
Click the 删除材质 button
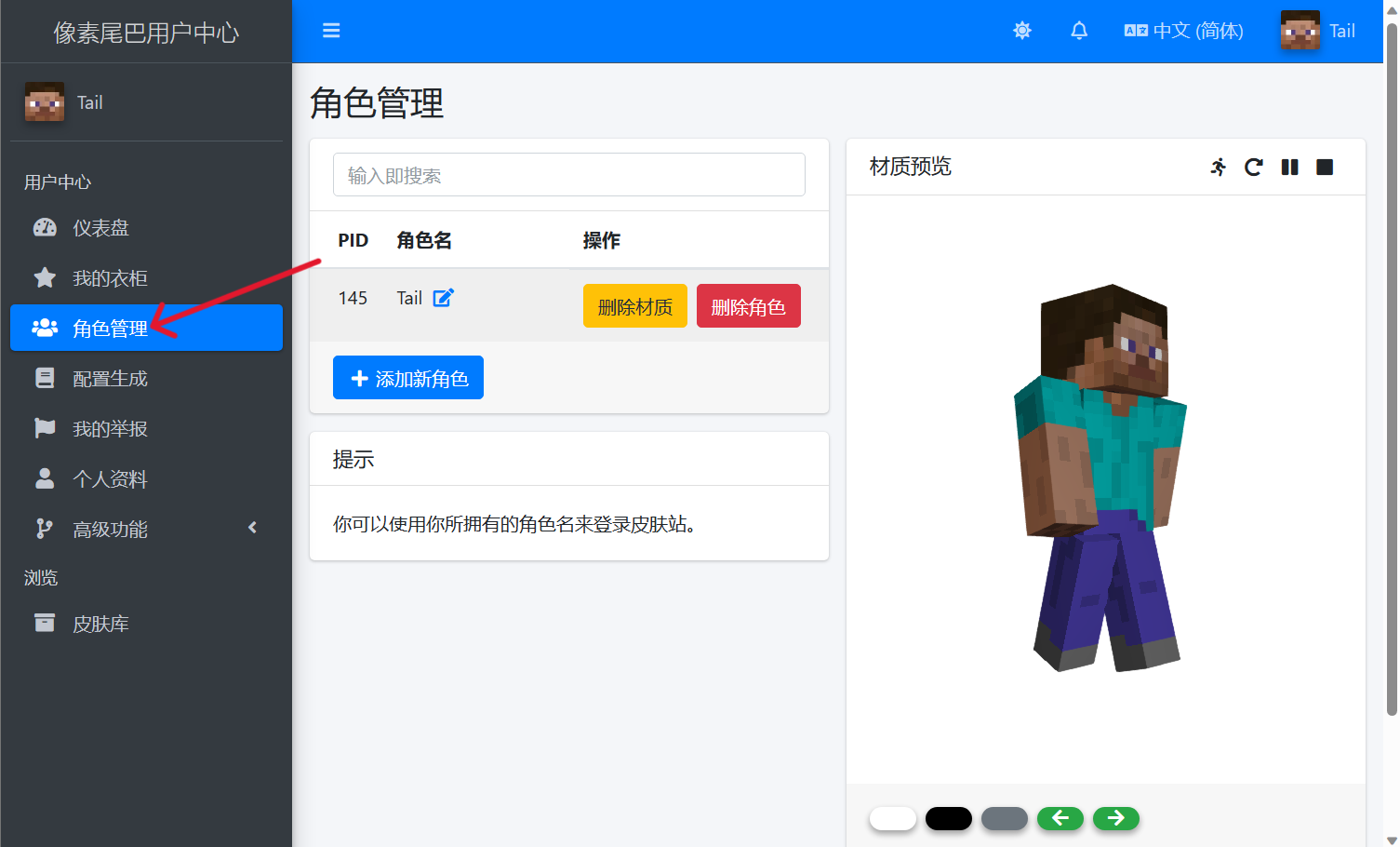pyautogui.click(x=634, y=306)
